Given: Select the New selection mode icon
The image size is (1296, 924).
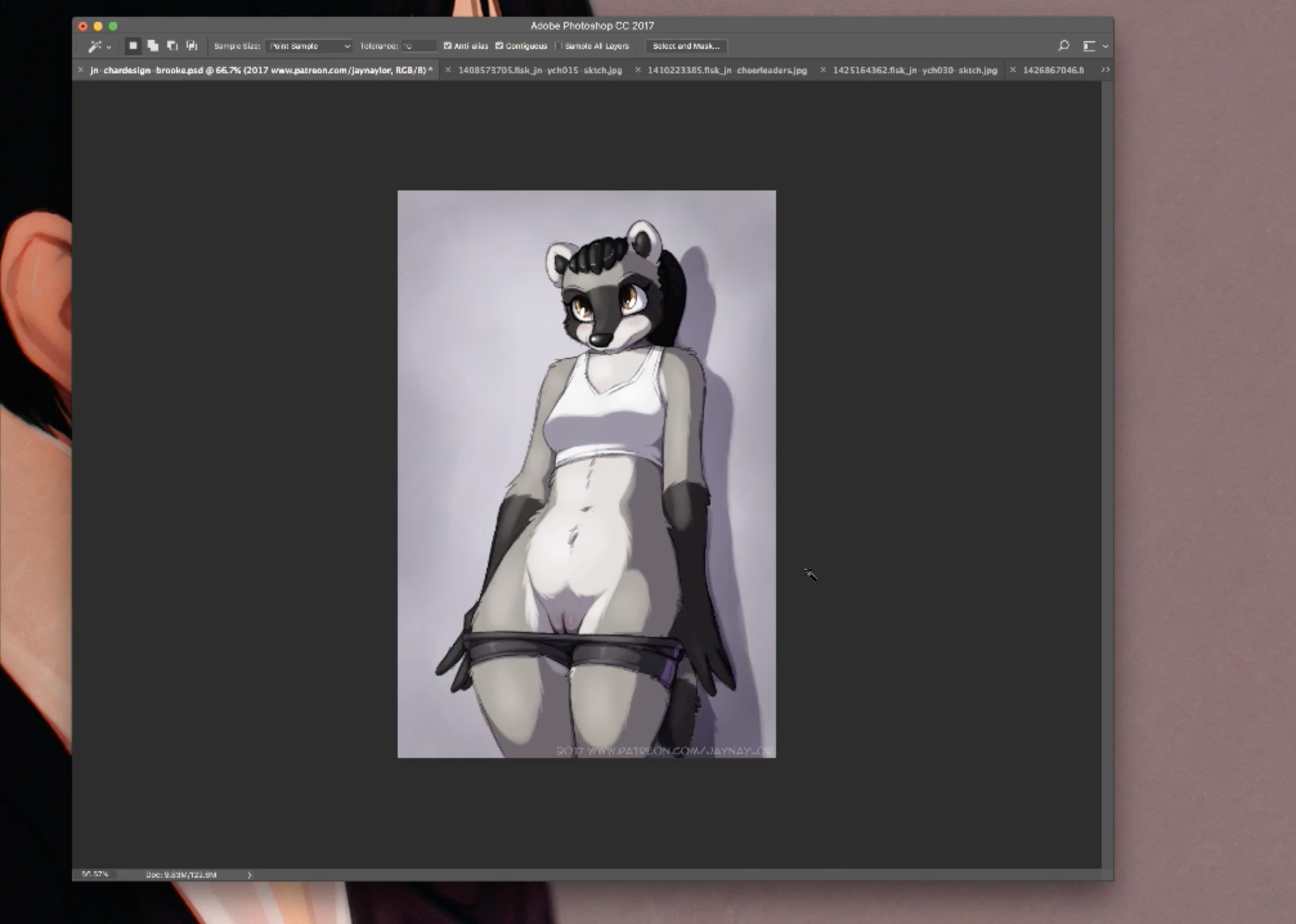Looking at the screenshot, I should pyautogui.click(x=133, y=46).
